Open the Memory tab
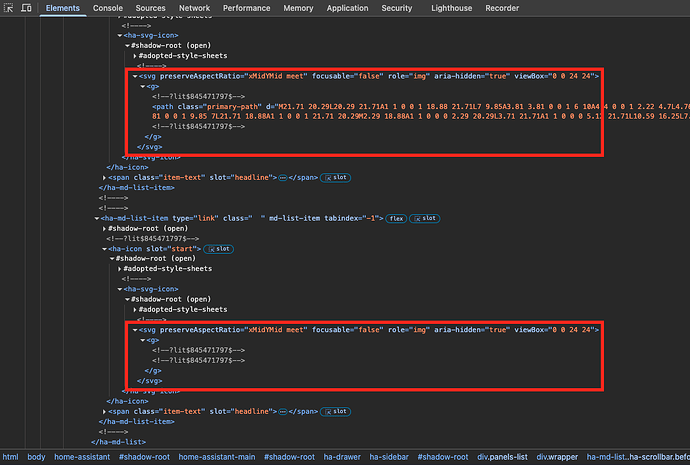Viewport: 690px width, 465px height. [298, 8]
